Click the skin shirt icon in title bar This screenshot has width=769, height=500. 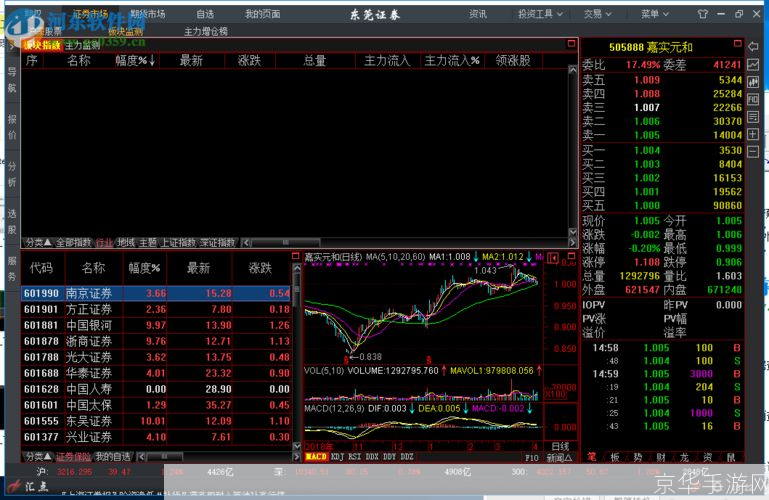tap(702, 14)
